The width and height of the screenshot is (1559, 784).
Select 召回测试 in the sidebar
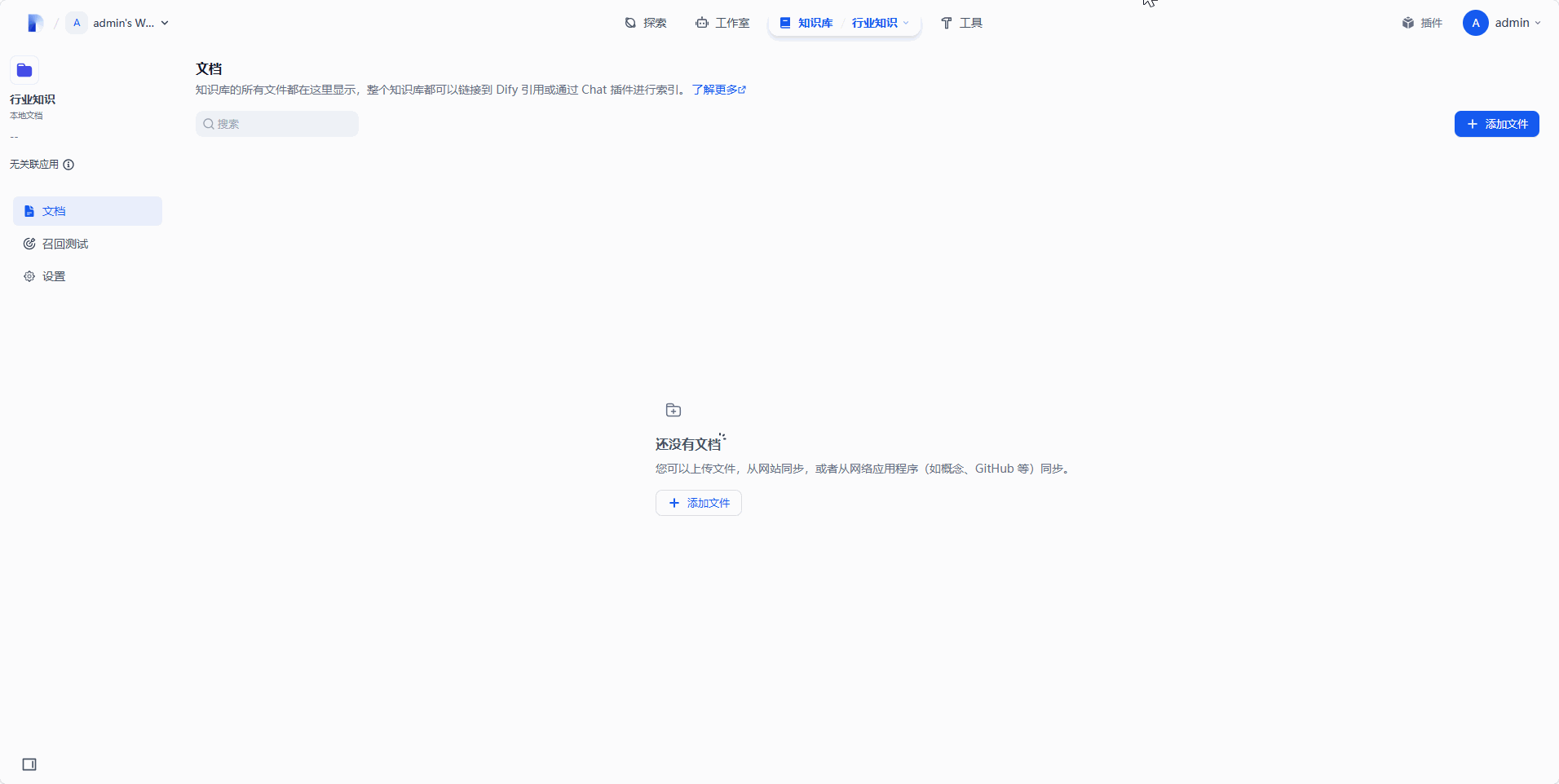point(65,243)
